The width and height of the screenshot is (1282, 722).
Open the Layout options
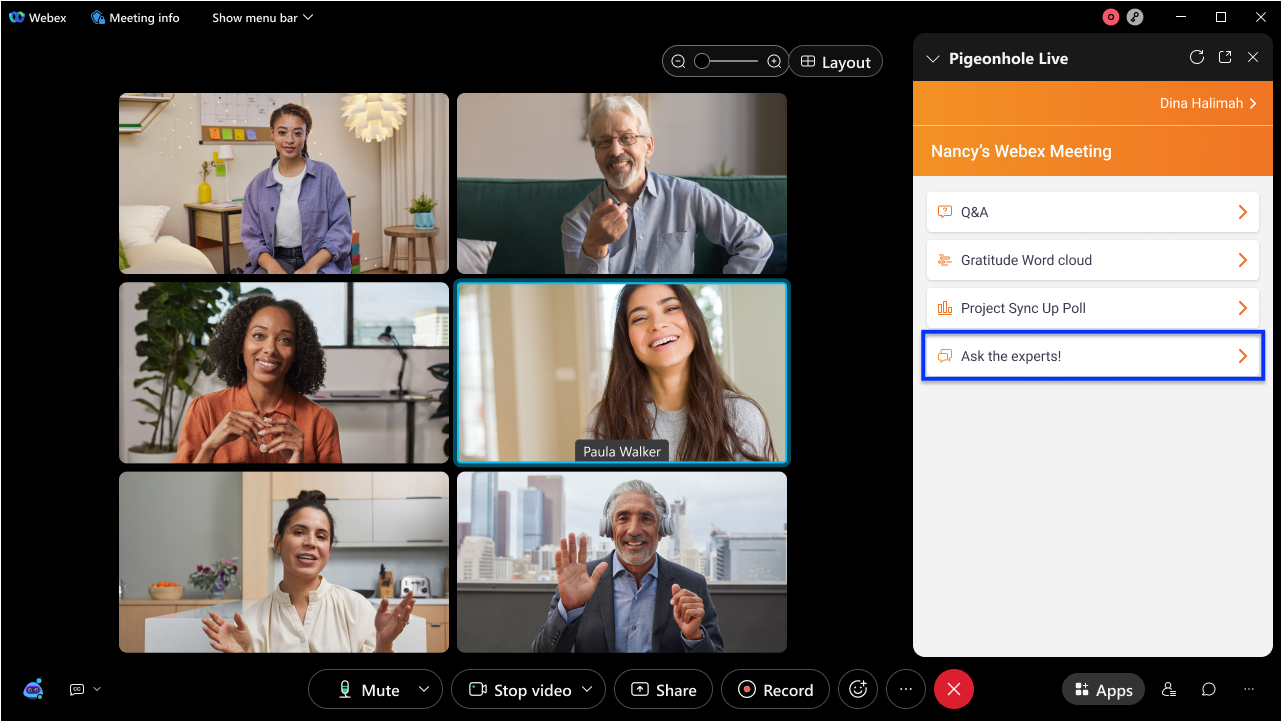(x=836, y=62)
